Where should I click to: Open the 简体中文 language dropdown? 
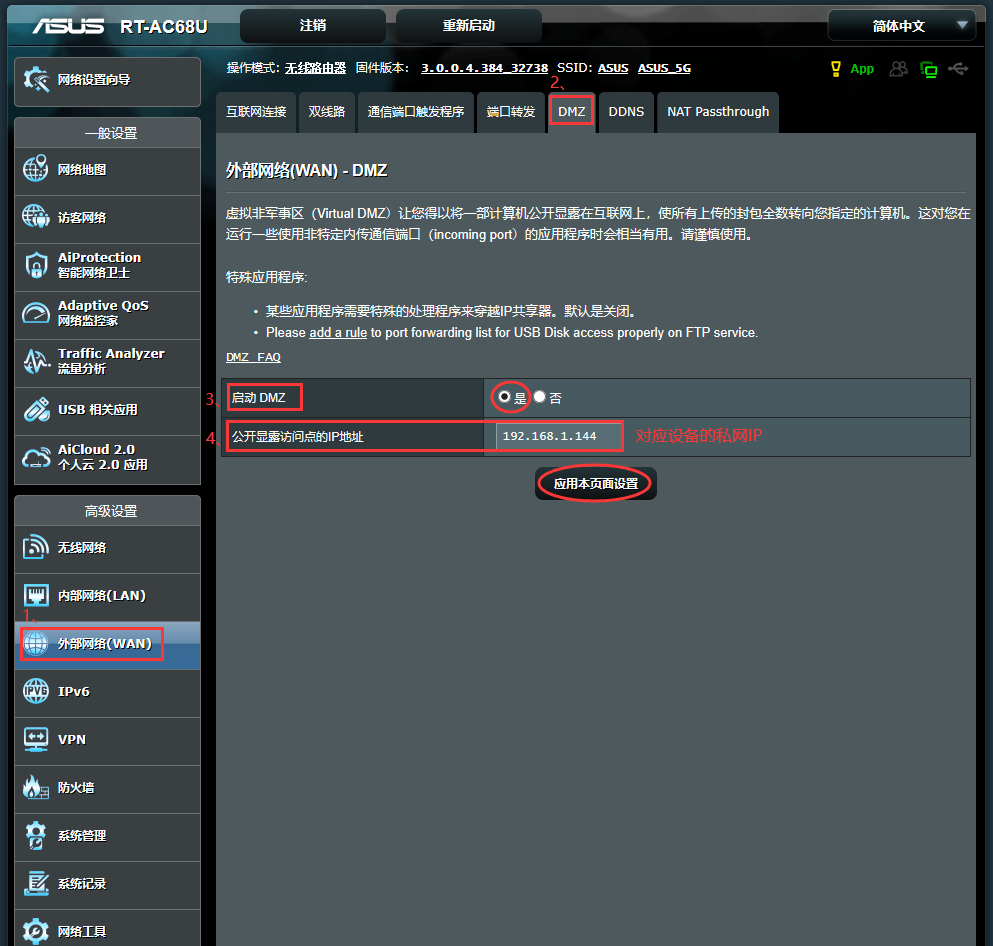pyautogui.click(x=900, y=25)
